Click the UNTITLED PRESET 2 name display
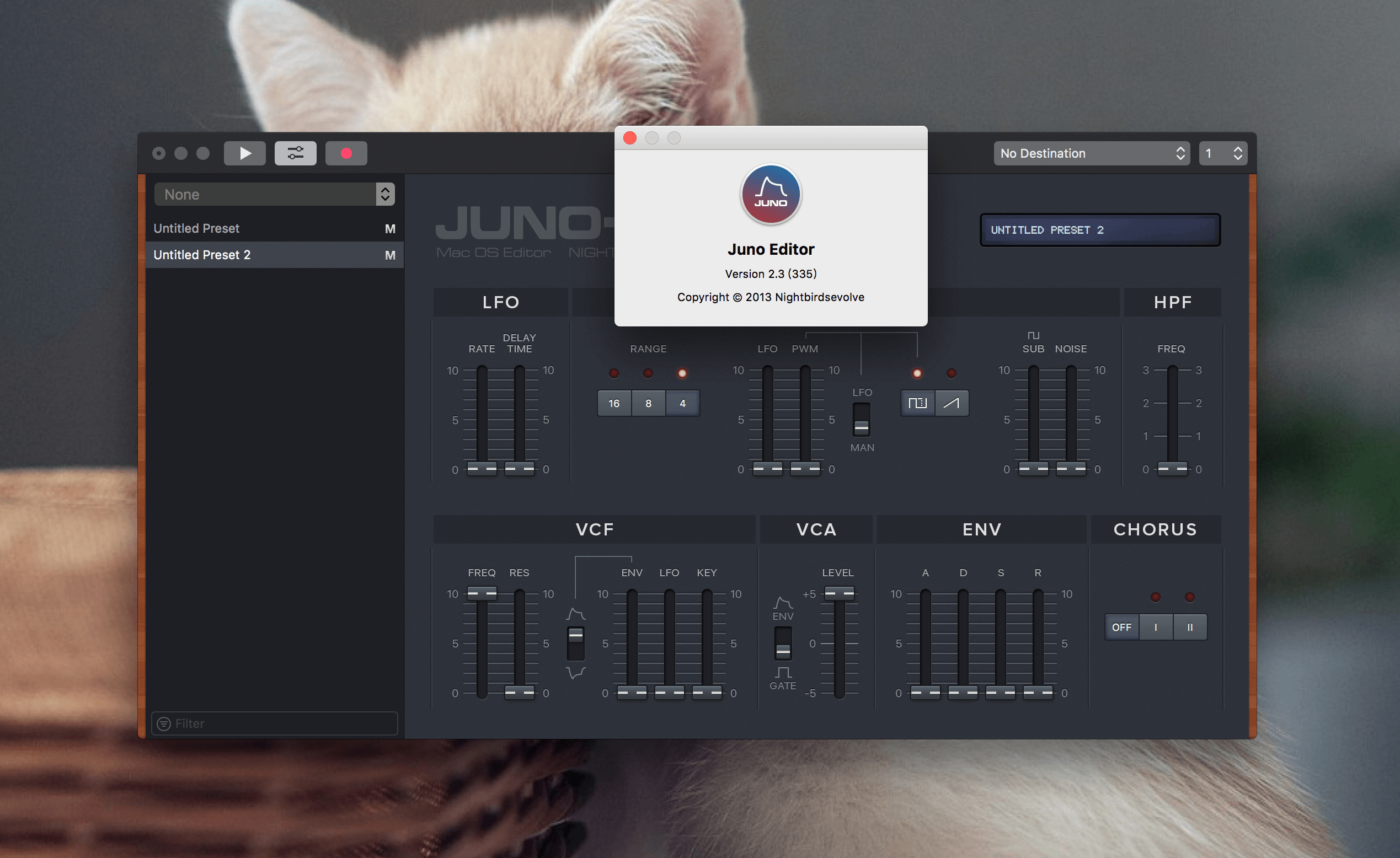Viewport: 1400px width, 858px height. tap(1100, 230)
